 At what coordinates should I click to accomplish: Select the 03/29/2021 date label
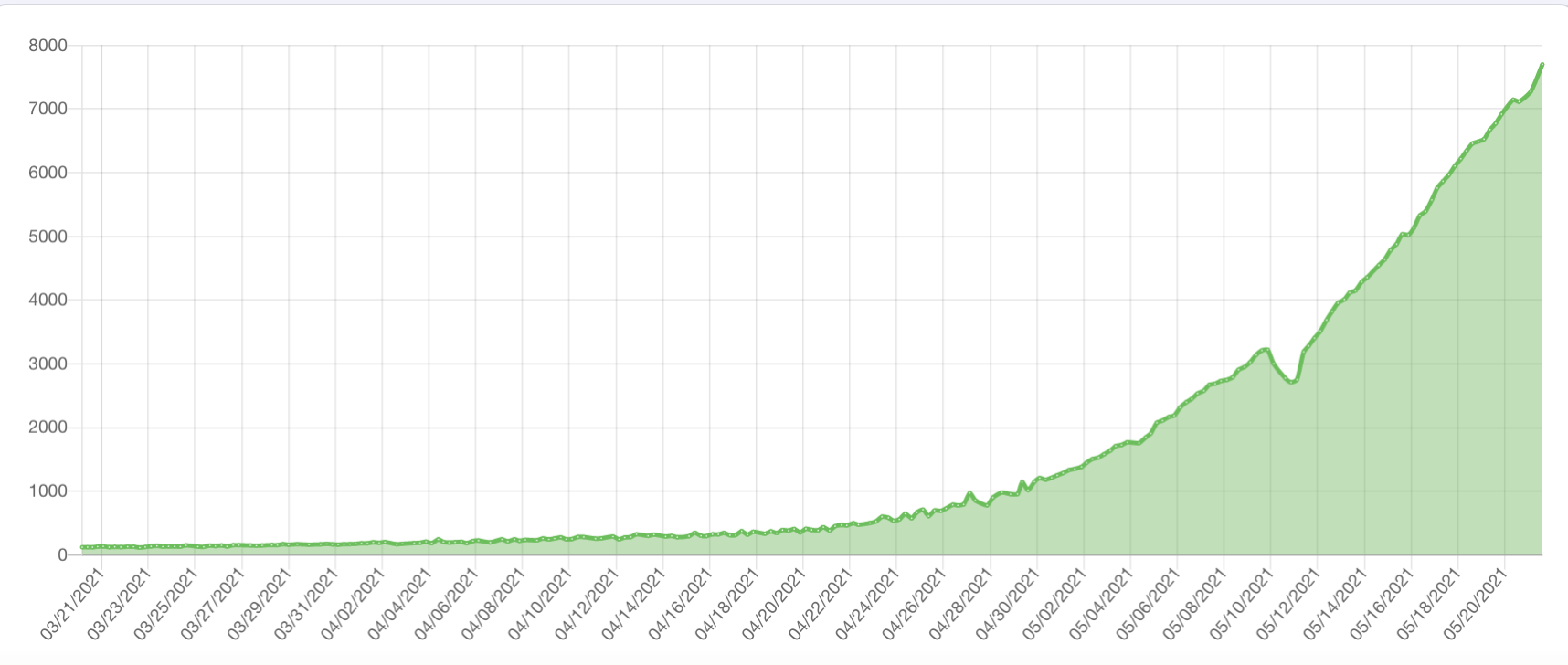pos(262,603)
